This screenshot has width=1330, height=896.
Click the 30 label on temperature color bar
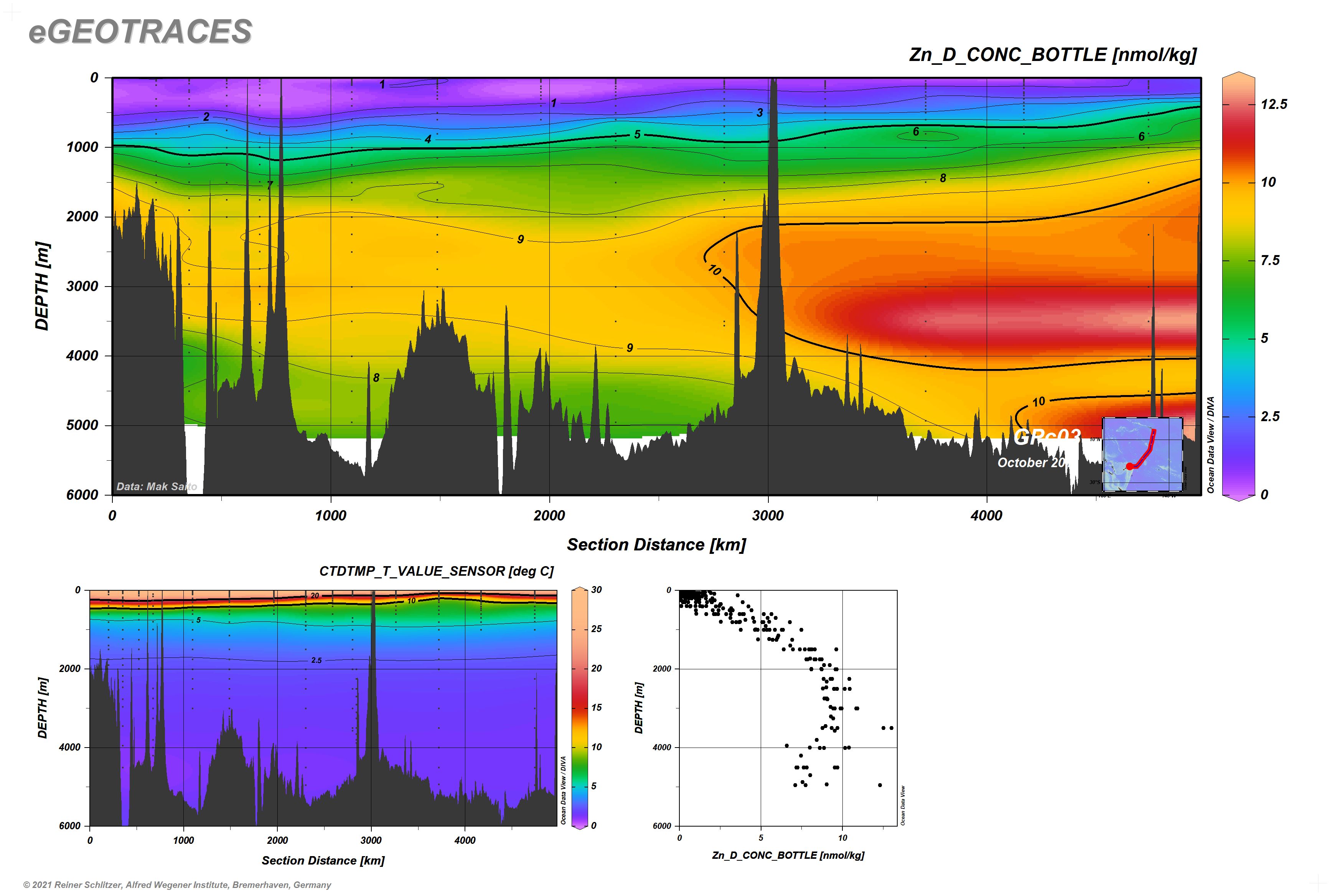[x=596, y=590]
